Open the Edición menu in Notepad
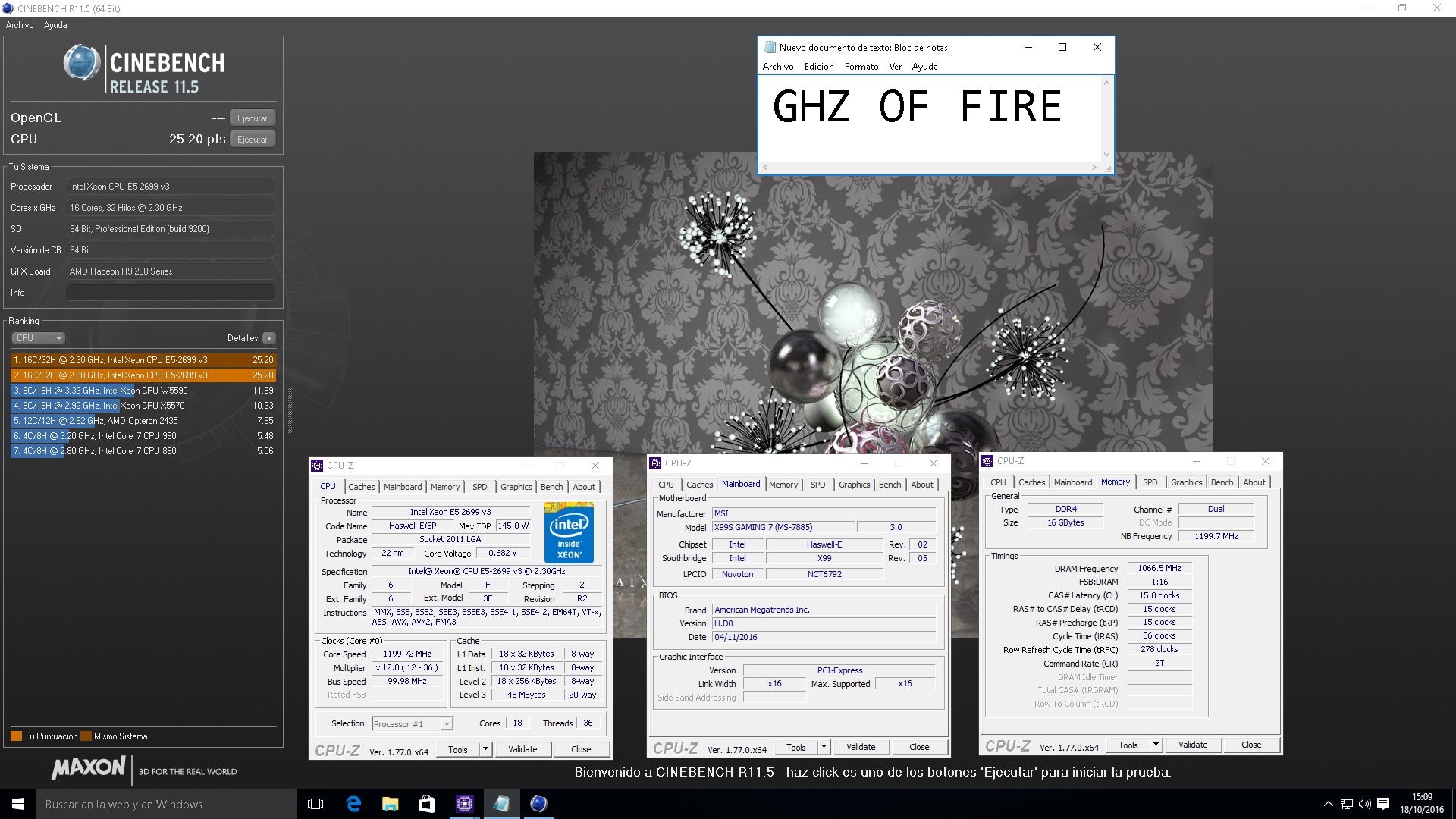1456x819 pixels. click(819, 67)
